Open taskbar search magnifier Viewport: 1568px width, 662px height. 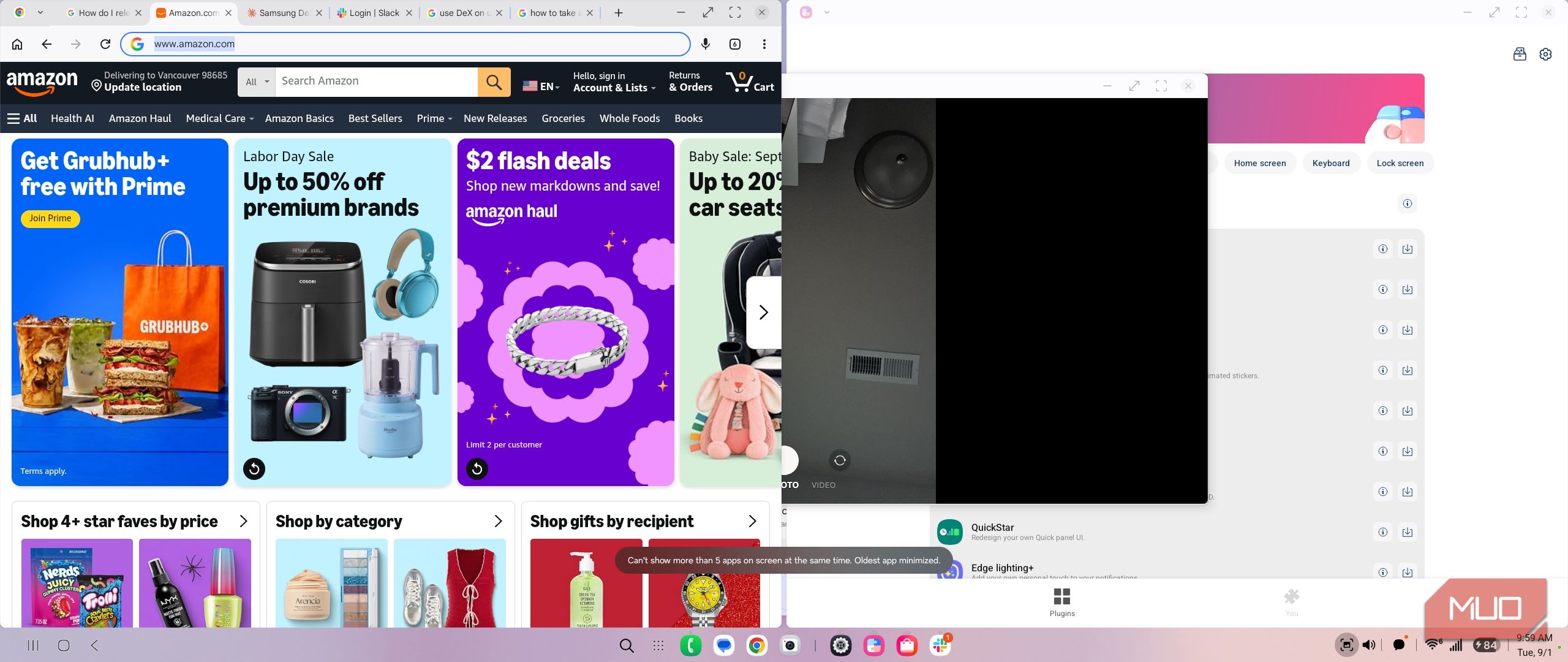626,645
